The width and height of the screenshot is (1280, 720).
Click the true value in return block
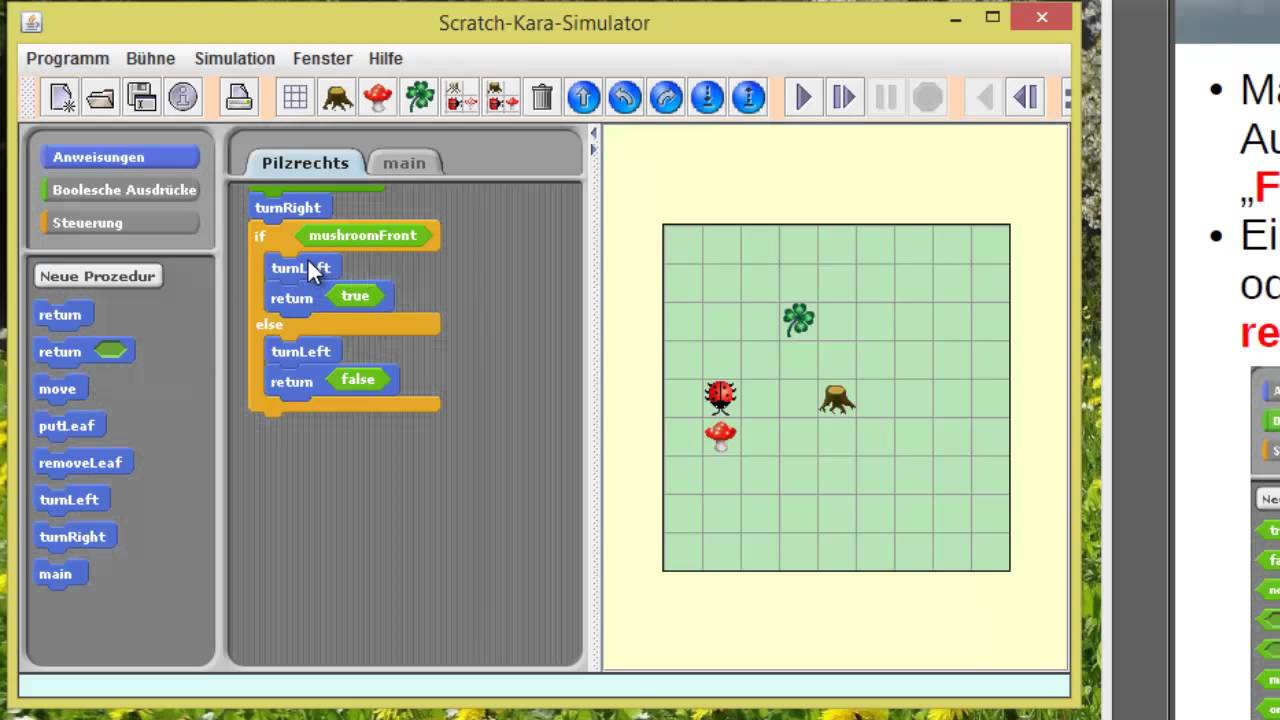point(355,296)
